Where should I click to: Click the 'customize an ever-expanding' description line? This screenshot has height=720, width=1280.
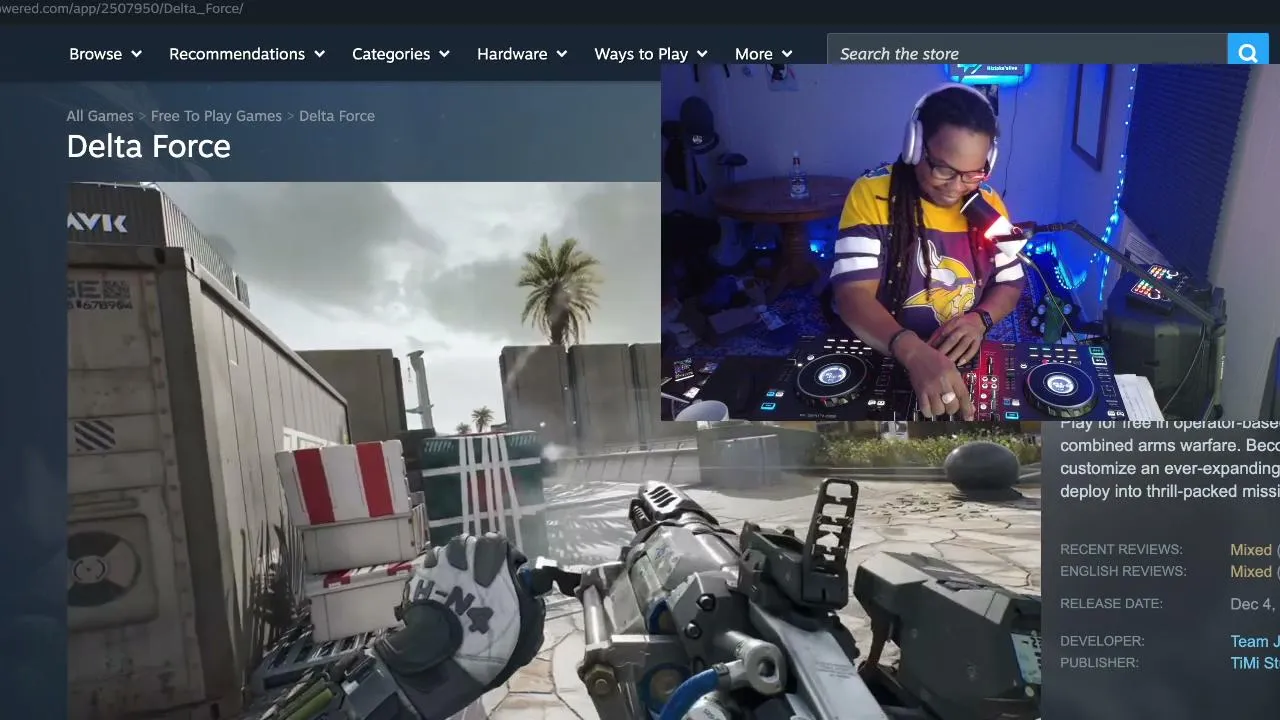[x=1170, y=468]
